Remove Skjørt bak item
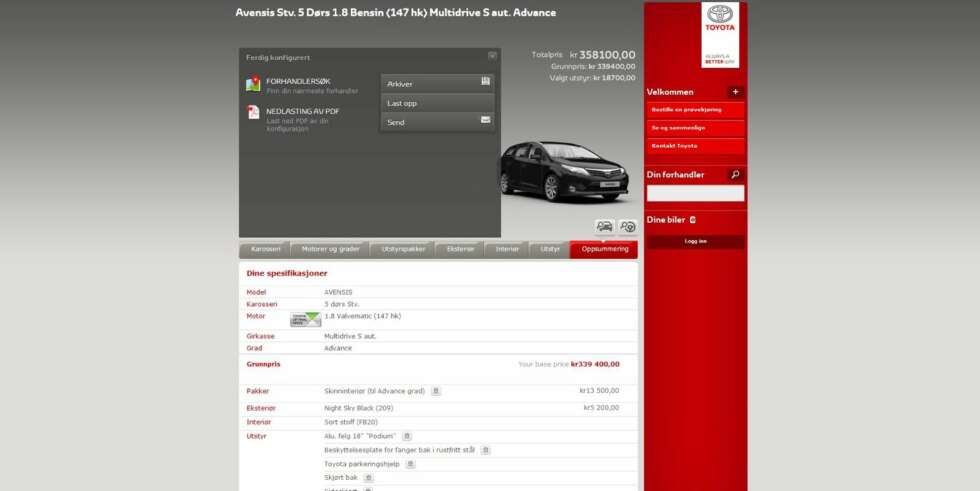This screenshot has height=491, width=980. pos(368,478)
